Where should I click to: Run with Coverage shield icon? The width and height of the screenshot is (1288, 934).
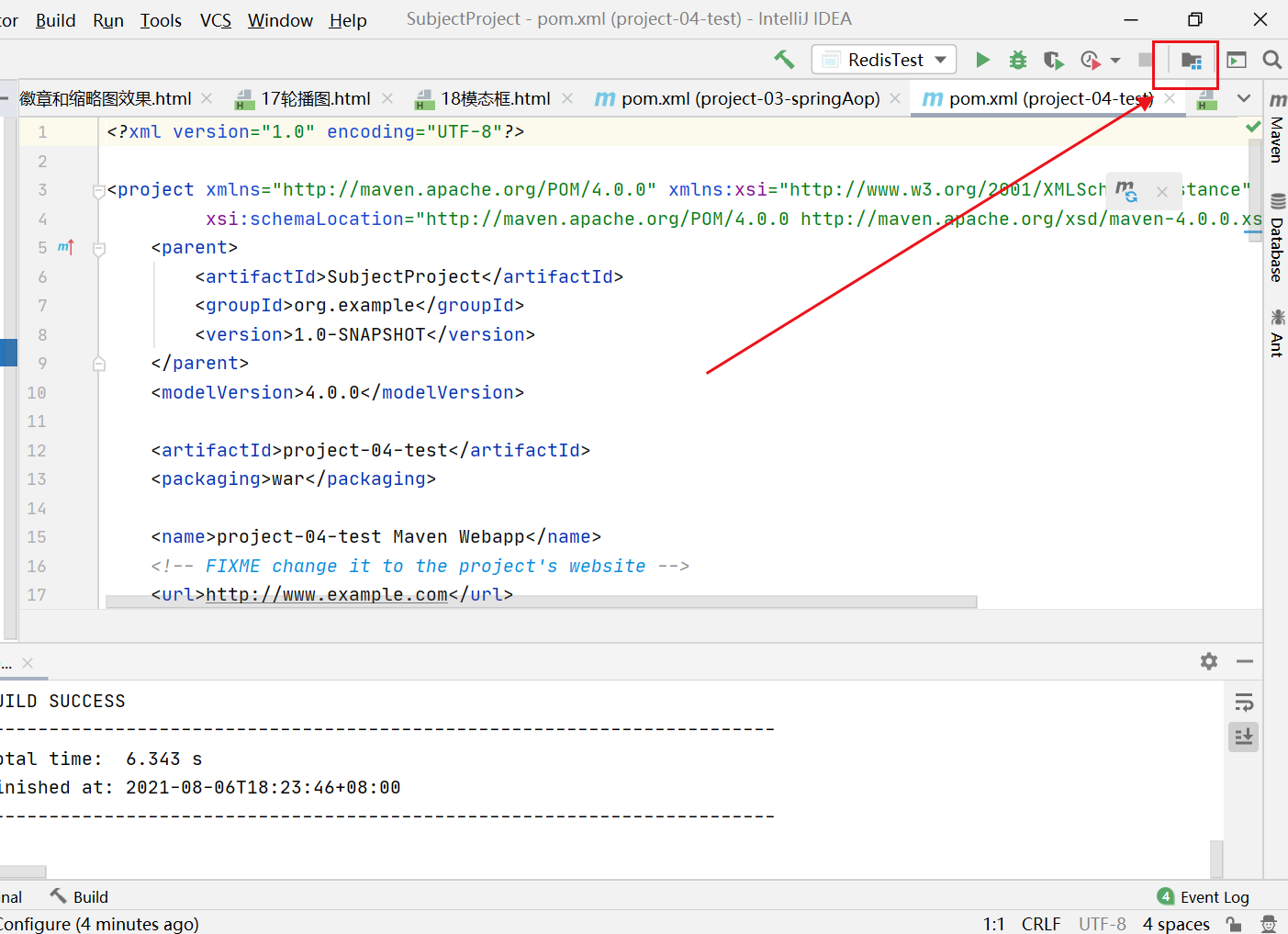tap(1053, 60)
